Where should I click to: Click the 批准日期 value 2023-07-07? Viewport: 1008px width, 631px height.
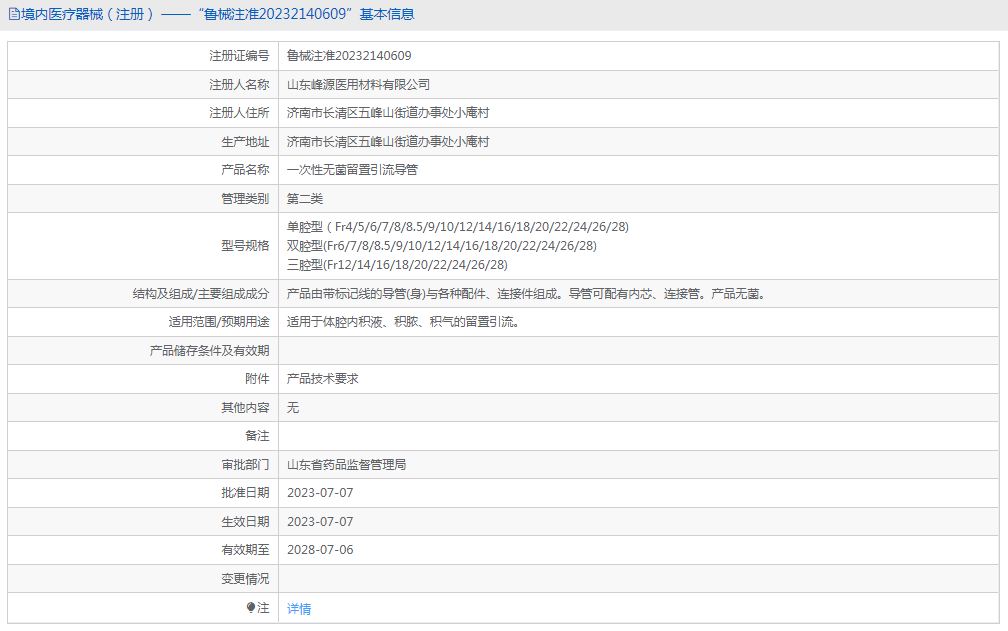point(320,493)
